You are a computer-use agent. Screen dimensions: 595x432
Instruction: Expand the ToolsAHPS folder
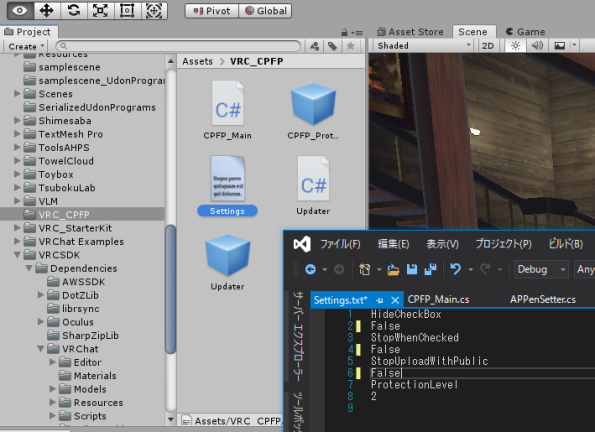coord(17,147)
